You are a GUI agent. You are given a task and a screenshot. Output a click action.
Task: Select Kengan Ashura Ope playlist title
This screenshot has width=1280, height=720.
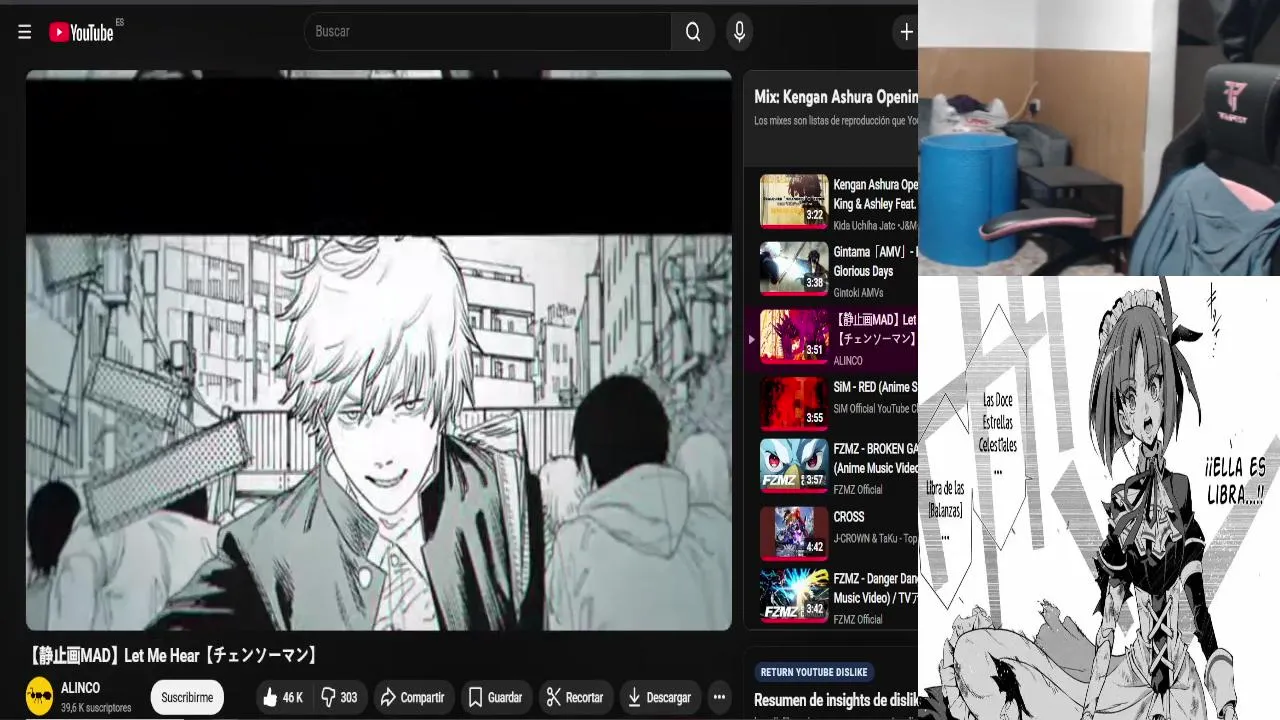[875, 194]
